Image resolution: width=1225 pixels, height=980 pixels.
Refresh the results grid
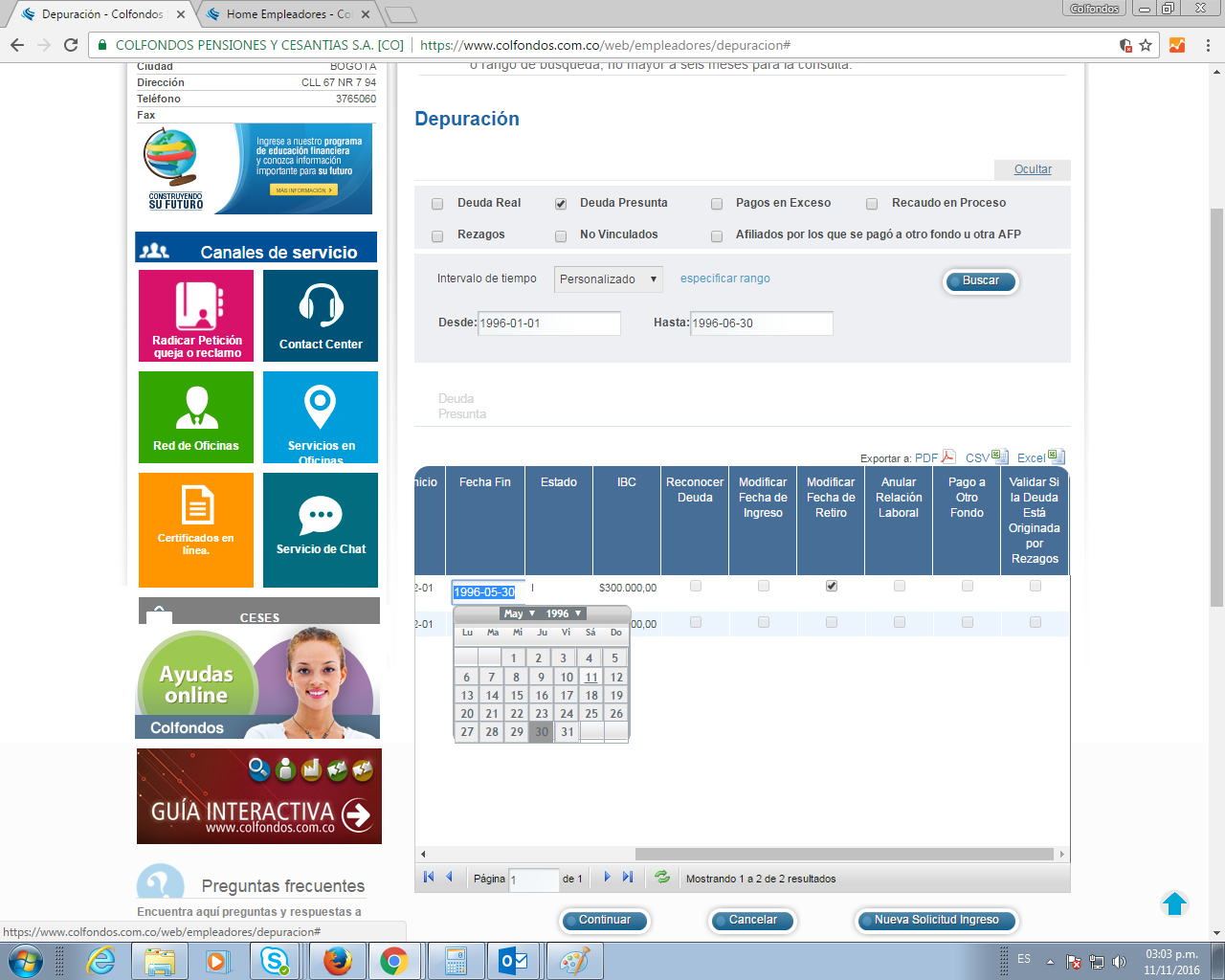point(661,877)
